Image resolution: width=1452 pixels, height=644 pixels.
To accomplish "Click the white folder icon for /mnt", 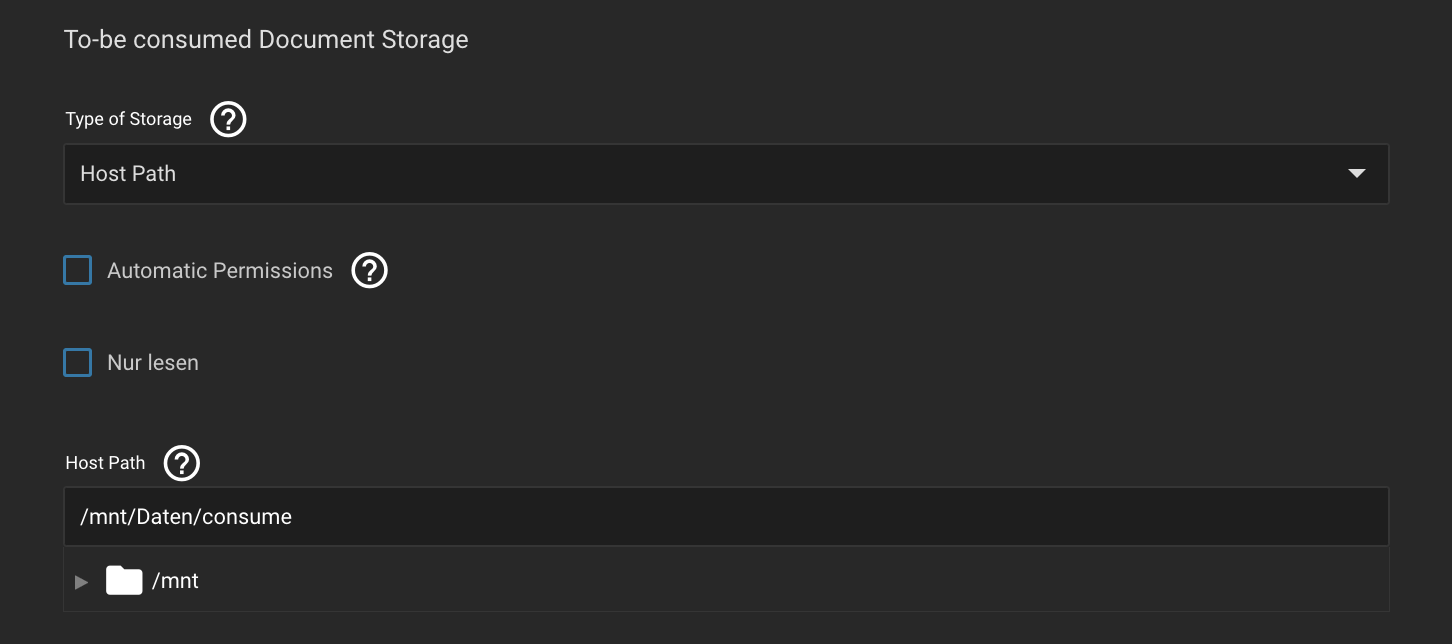I will [x=124, y=580].
